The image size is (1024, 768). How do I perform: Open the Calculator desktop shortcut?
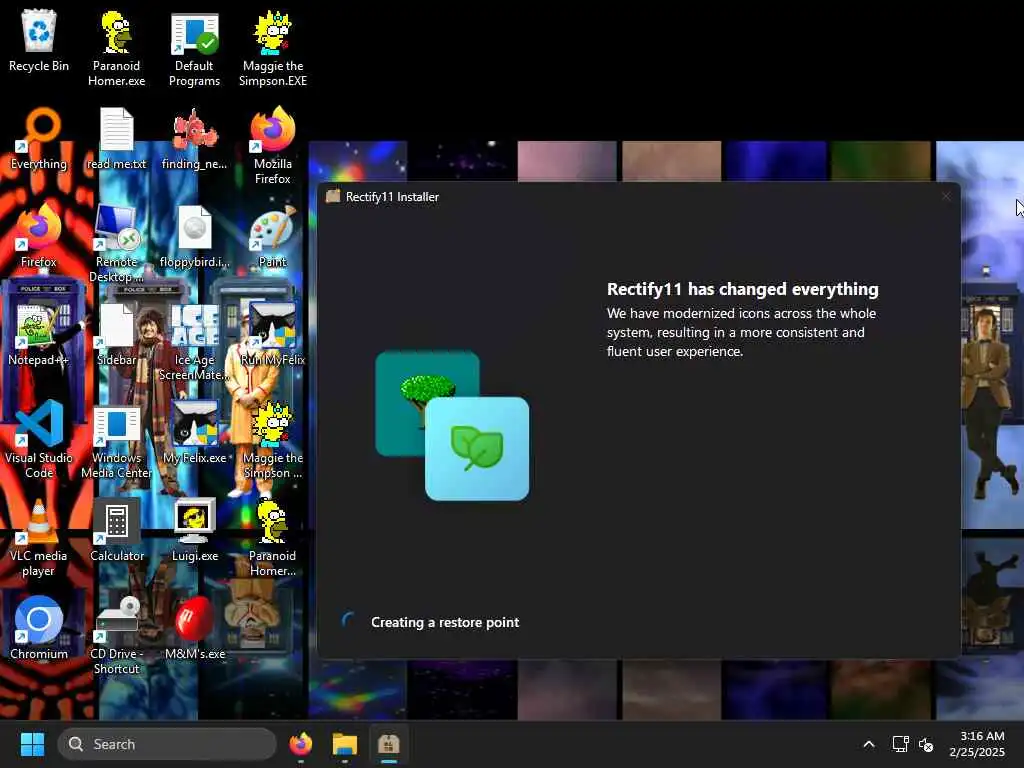116,531
